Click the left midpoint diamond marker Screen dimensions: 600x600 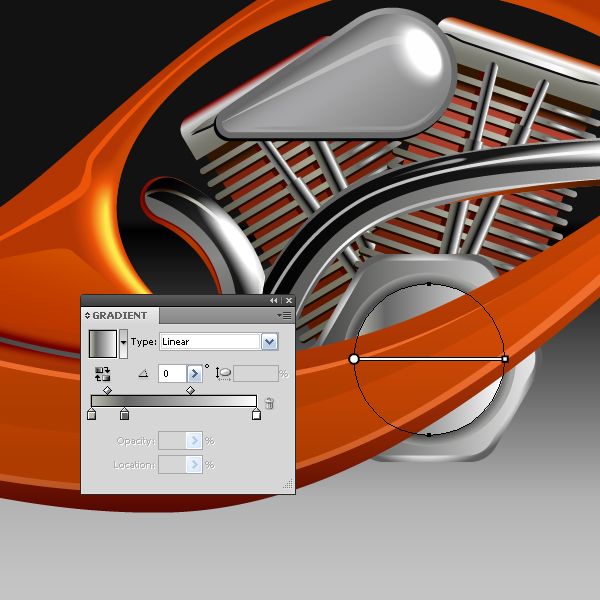(108, 390)
